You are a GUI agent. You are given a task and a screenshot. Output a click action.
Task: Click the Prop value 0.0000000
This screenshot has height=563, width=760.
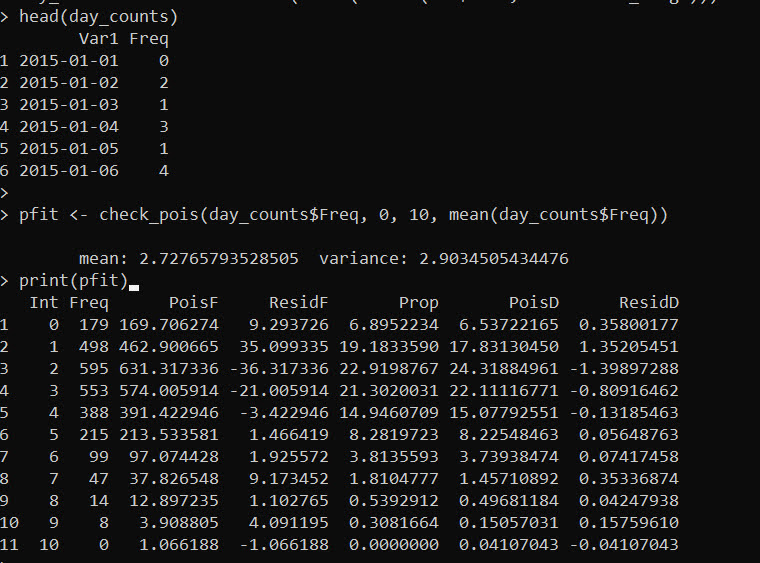click(394, 545)
